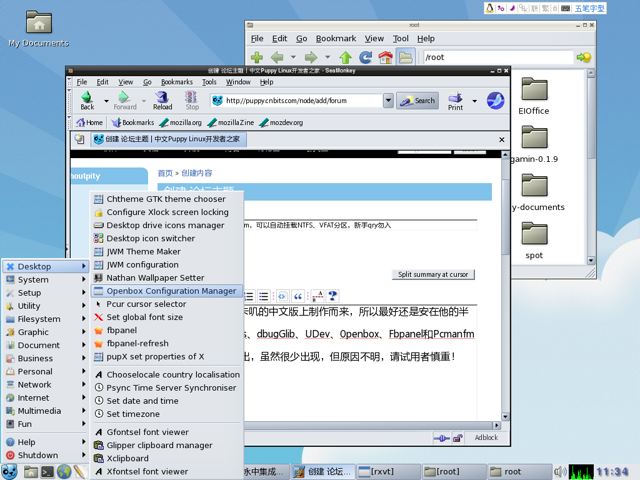Click the Search button in SeaMonkey

417,101
